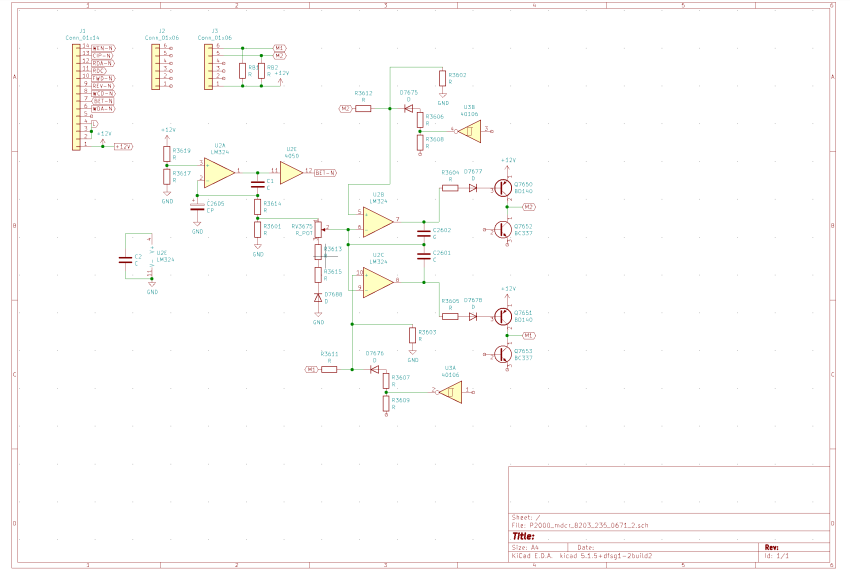Select transistor Q7651 BD140
Screen dimensions: 850x571
(x=502, y=316)
